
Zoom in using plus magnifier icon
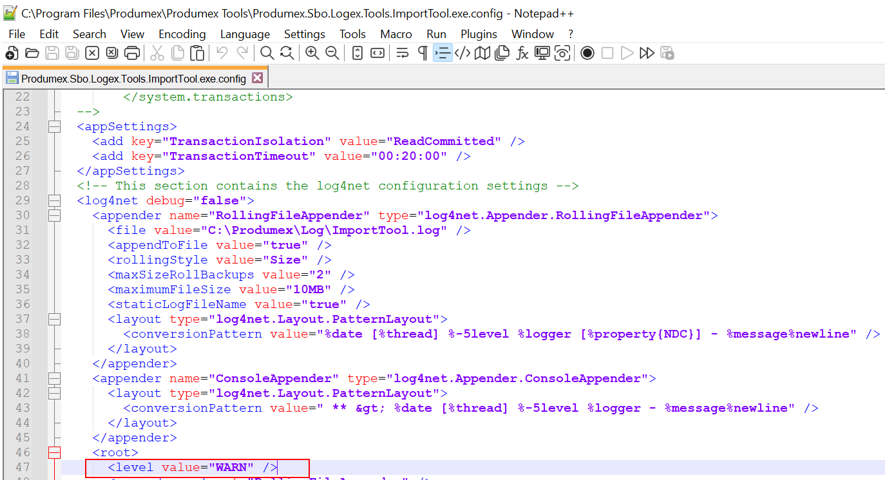click(312, 54)
